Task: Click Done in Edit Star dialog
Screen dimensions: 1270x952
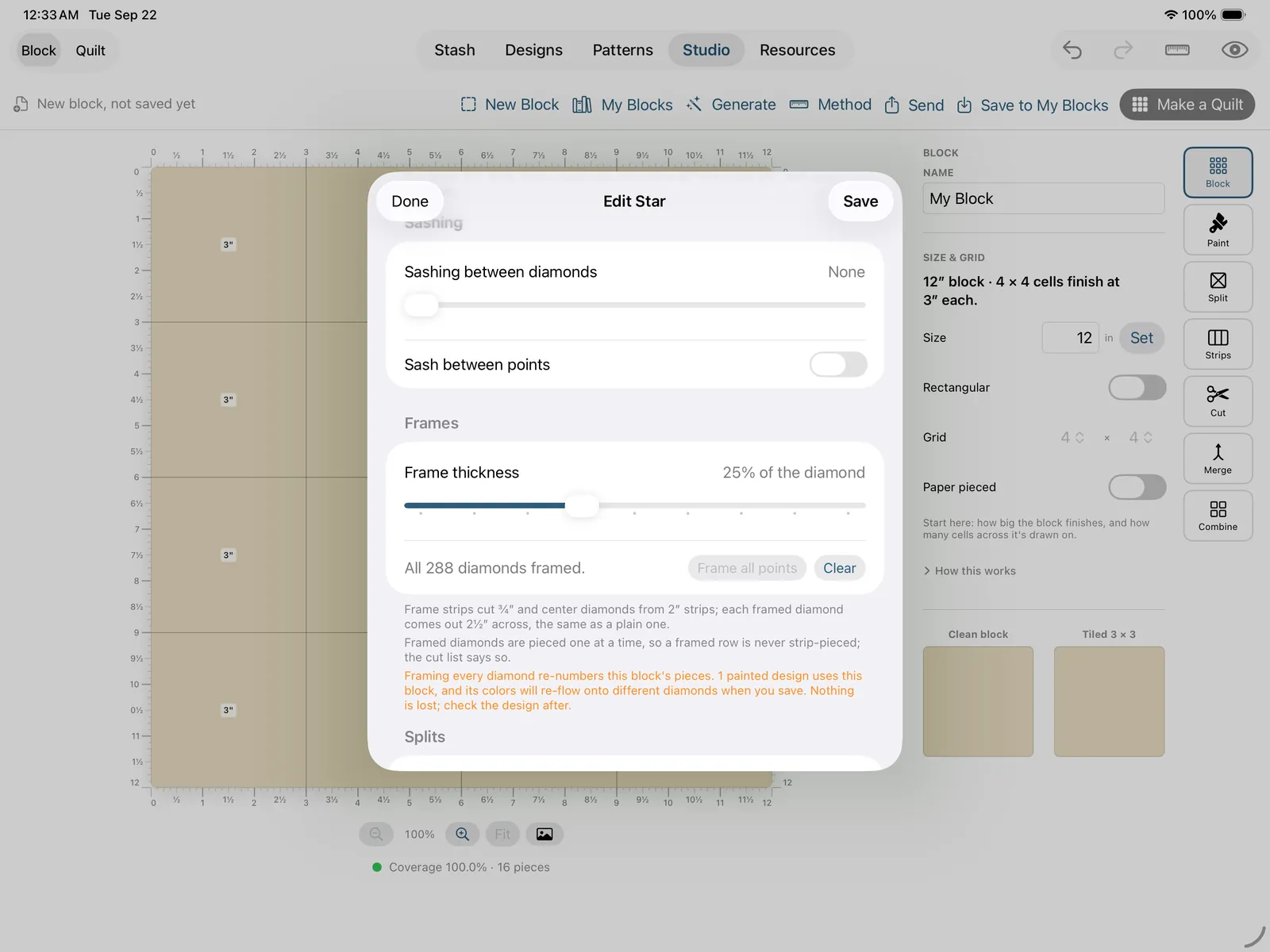Action: pos(410,202)
